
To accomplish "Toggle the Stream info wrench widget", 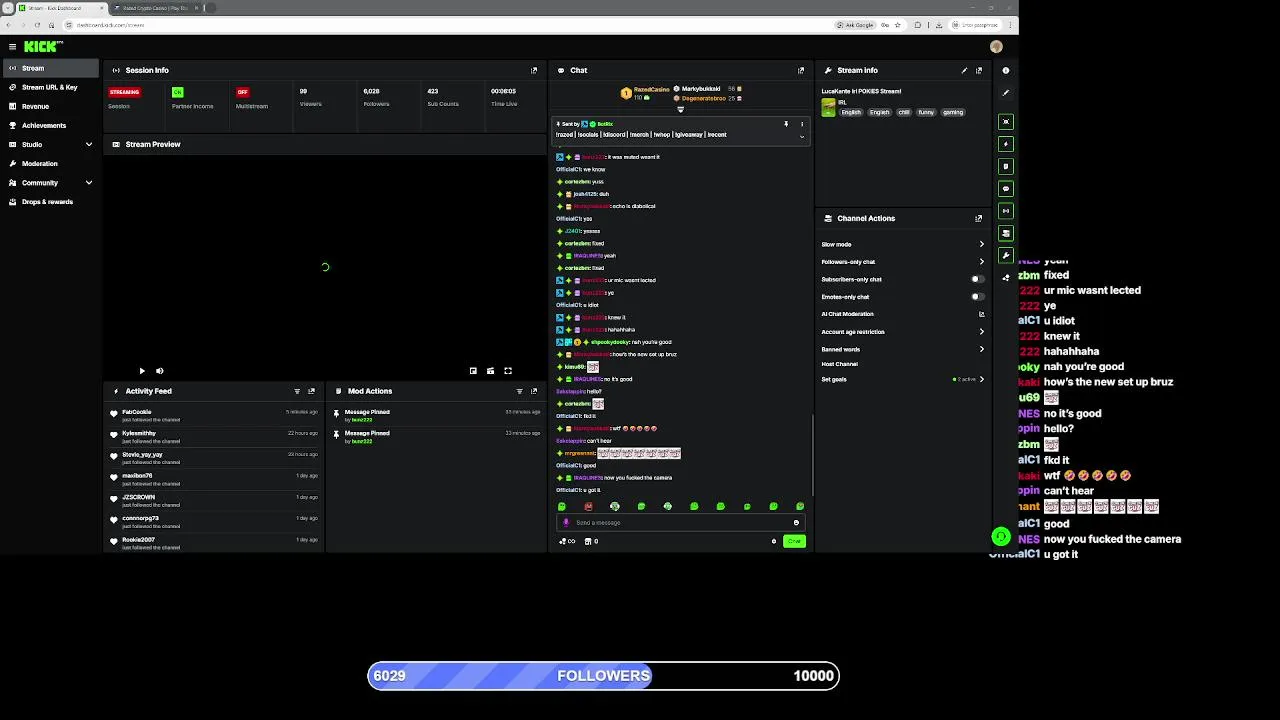I will click(1006, 255).
